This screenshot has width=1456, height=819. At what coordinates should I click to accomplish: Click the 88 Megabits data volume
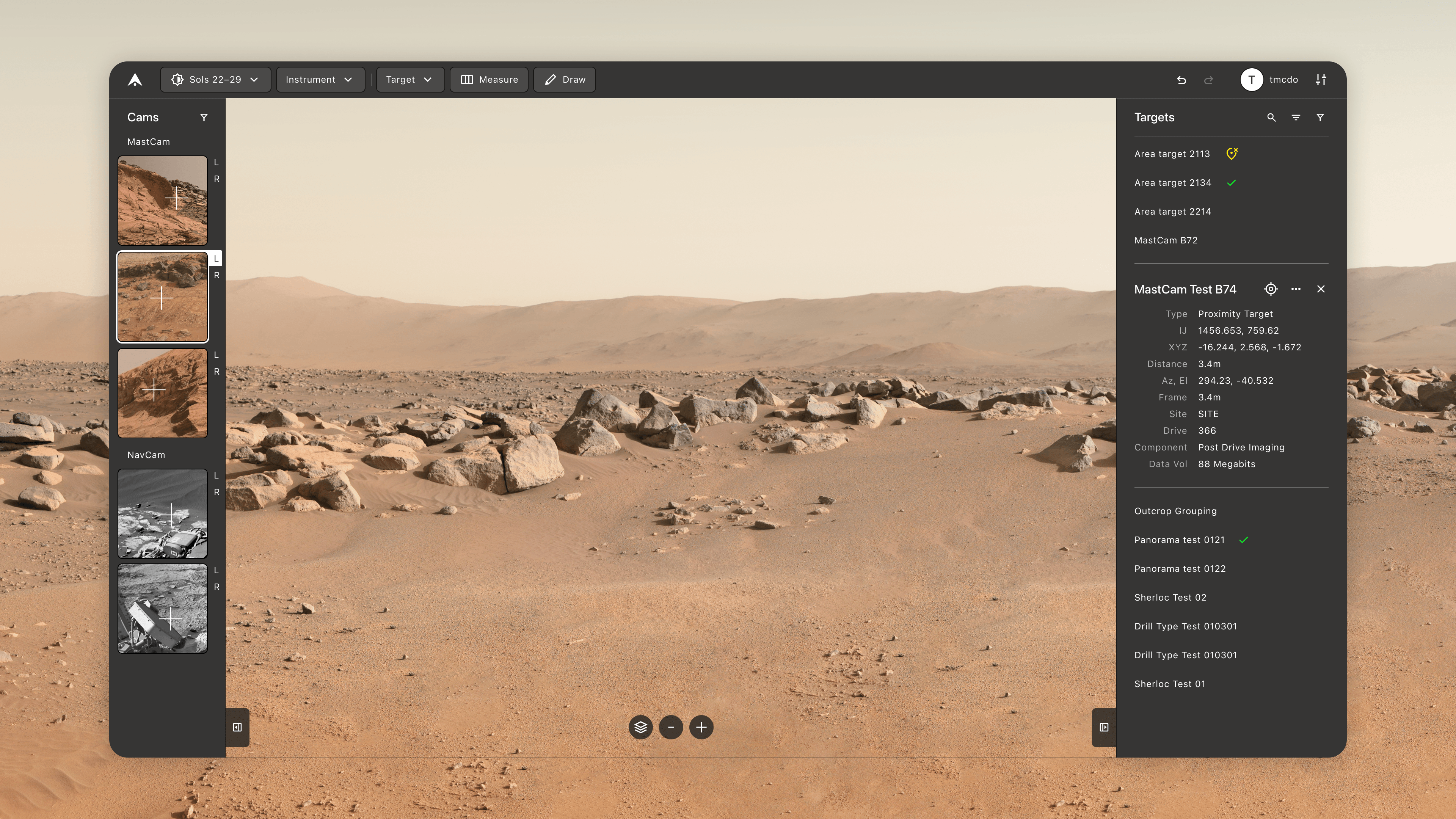click(x=1227, y=464)
